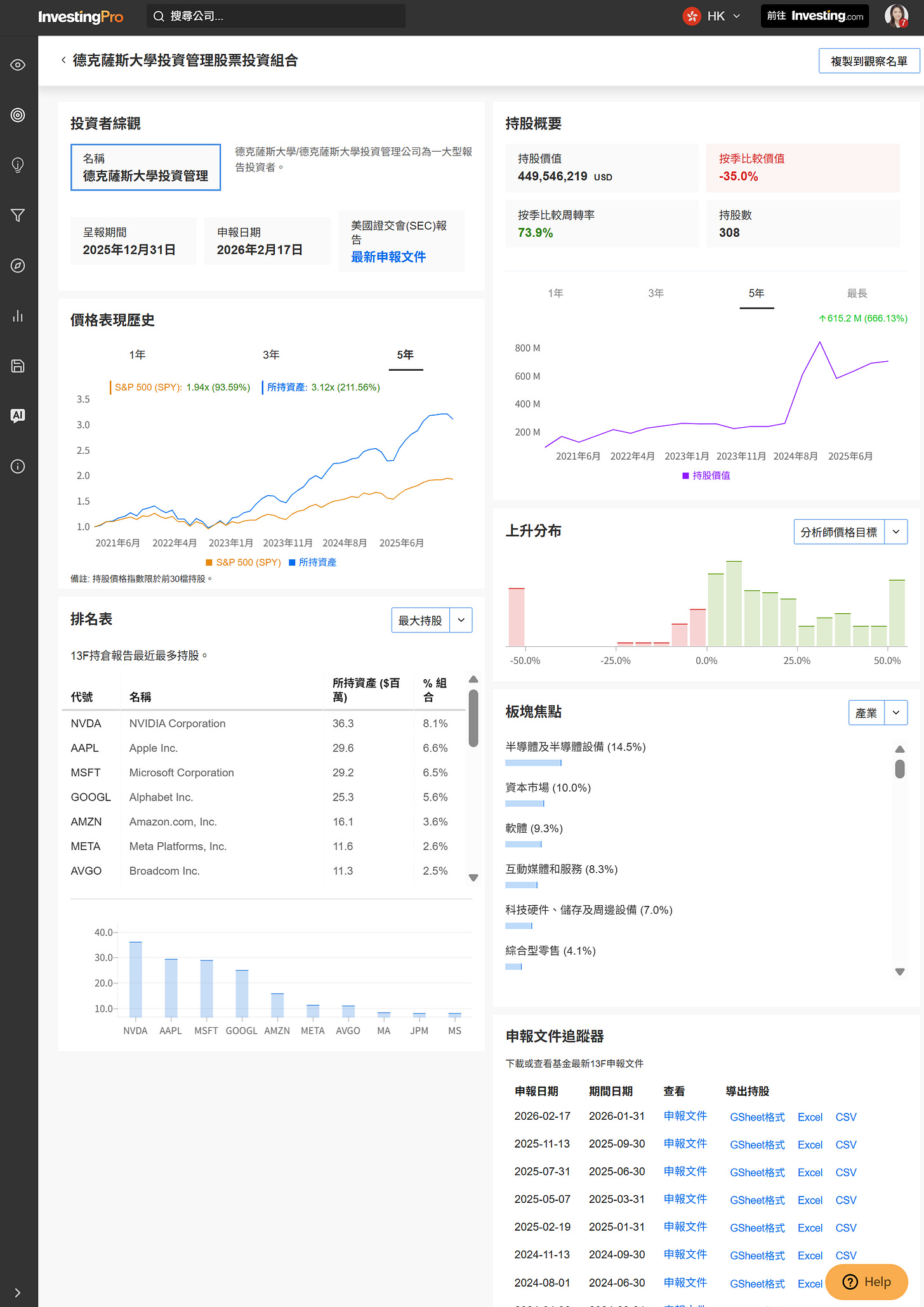Open the funnel screener icon
Image resolution: width=924 pixels, height=1307 pixels.
(x=18, y=215)
